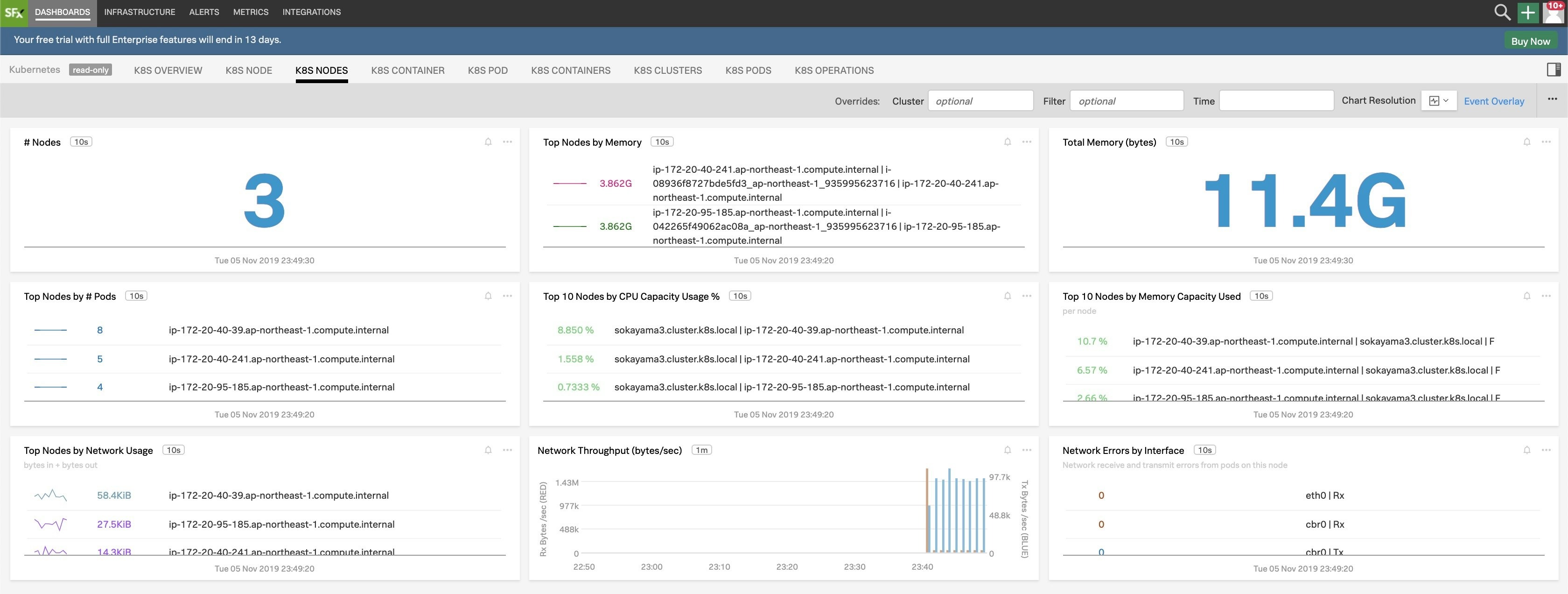1568x594 pixels.
Task: Click the overflow menu icon on Top Nodes by Memory
Action: click(x=1026, y=142)
